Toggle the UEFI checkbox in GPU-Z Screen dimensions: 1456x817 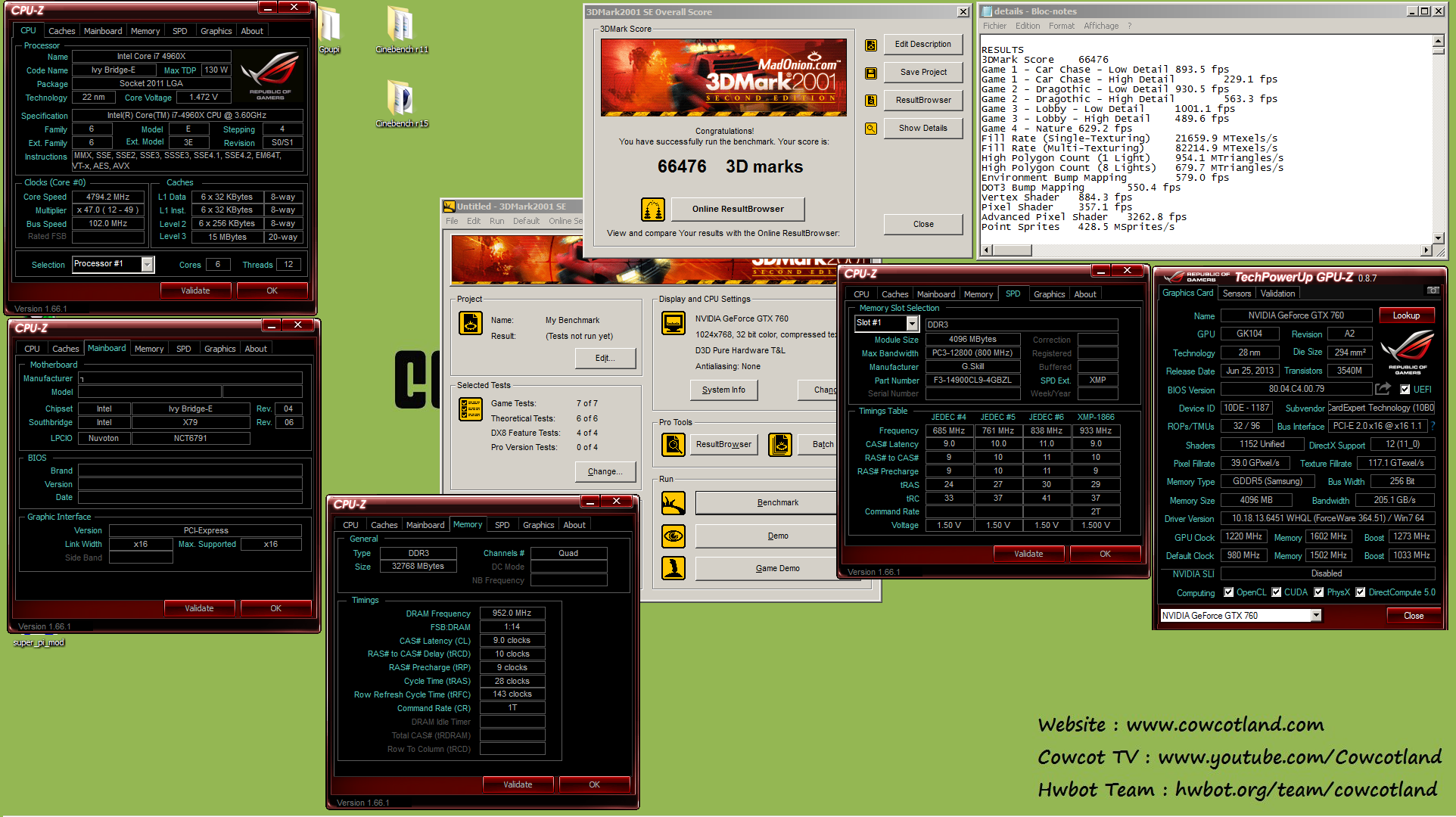point(1405,390)
